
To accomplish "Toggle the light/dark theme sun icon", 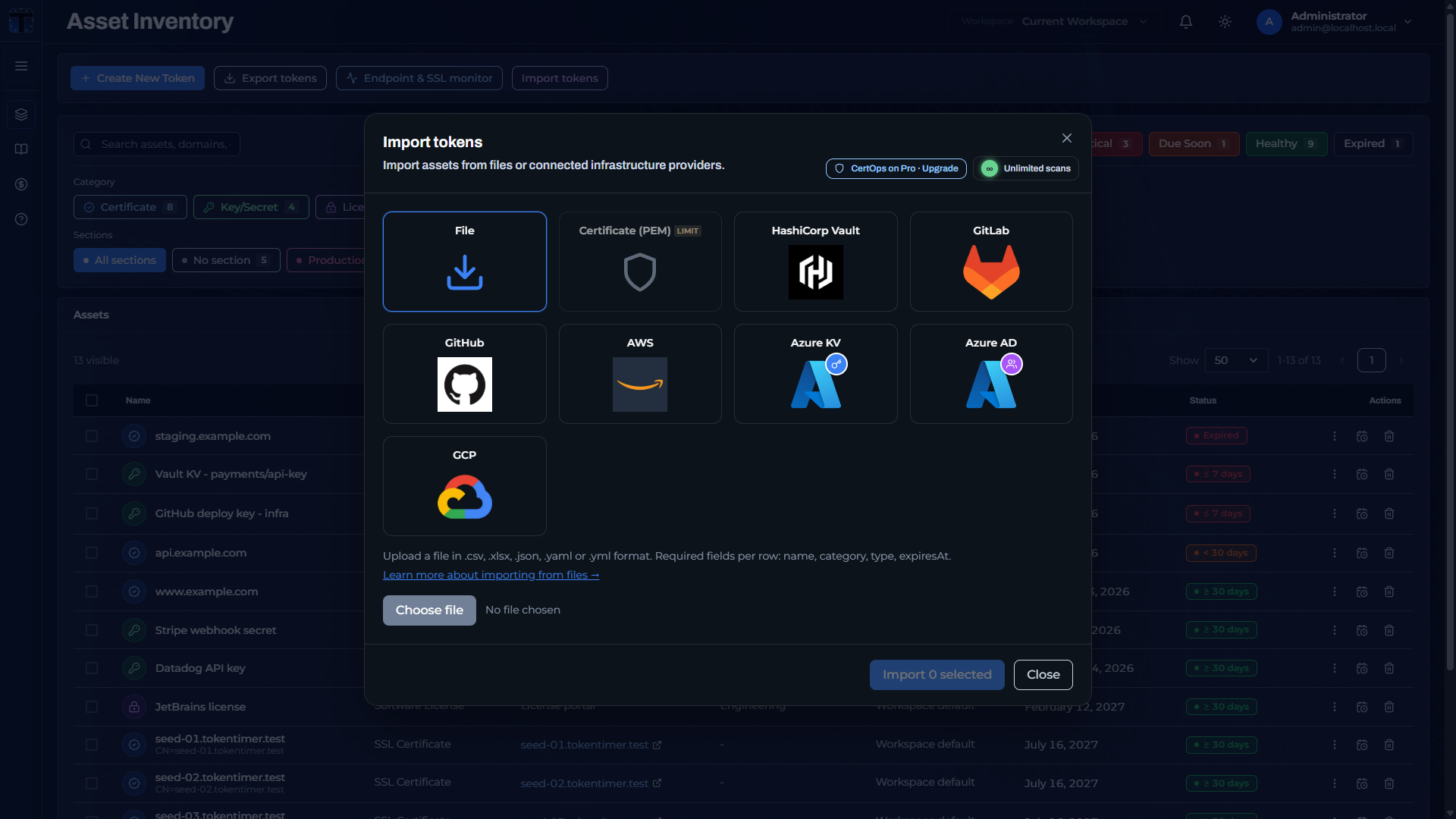I will click(x=1225, y=22).
